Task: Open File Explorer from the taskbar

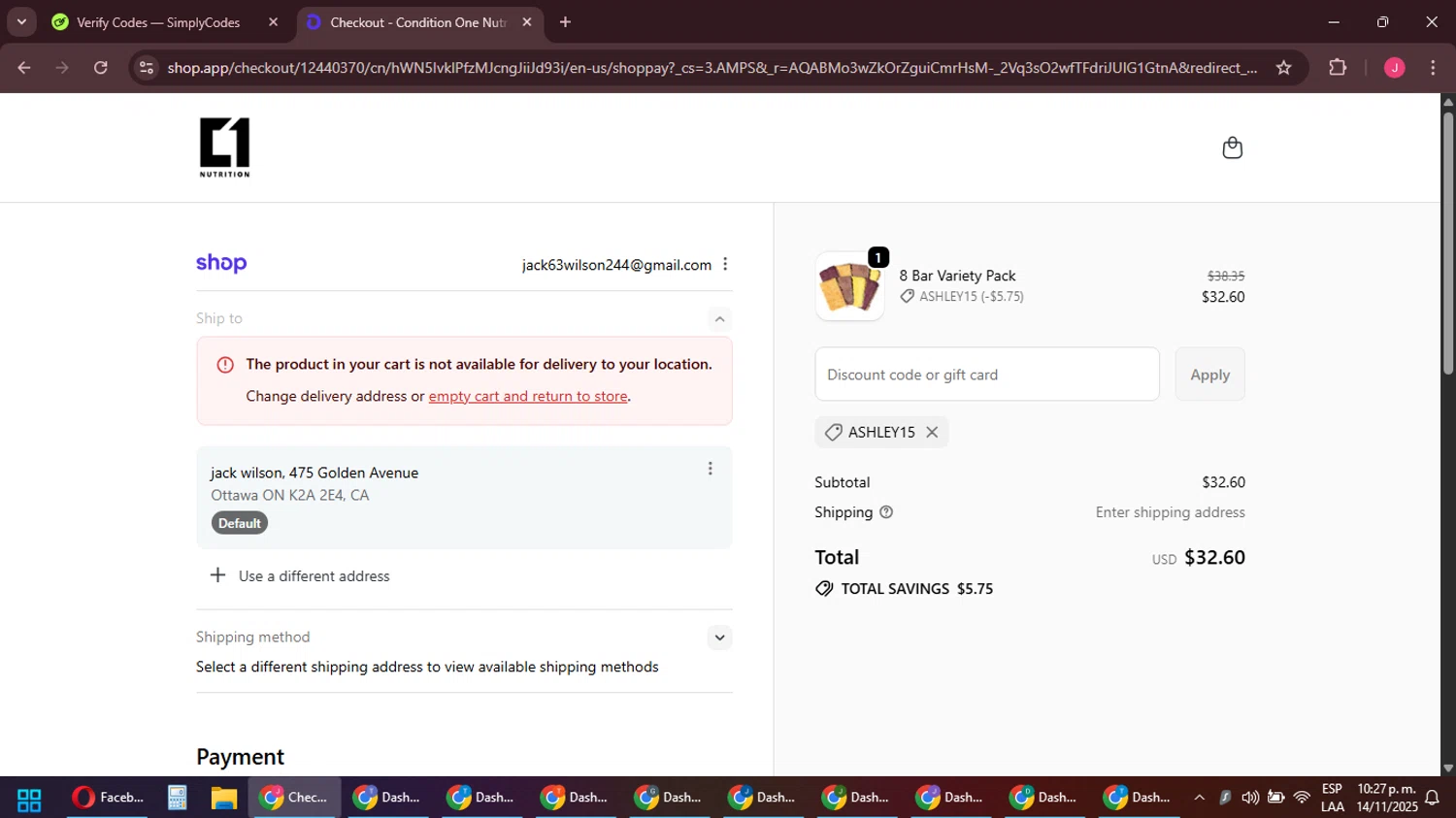Action: tap(224, 798)
